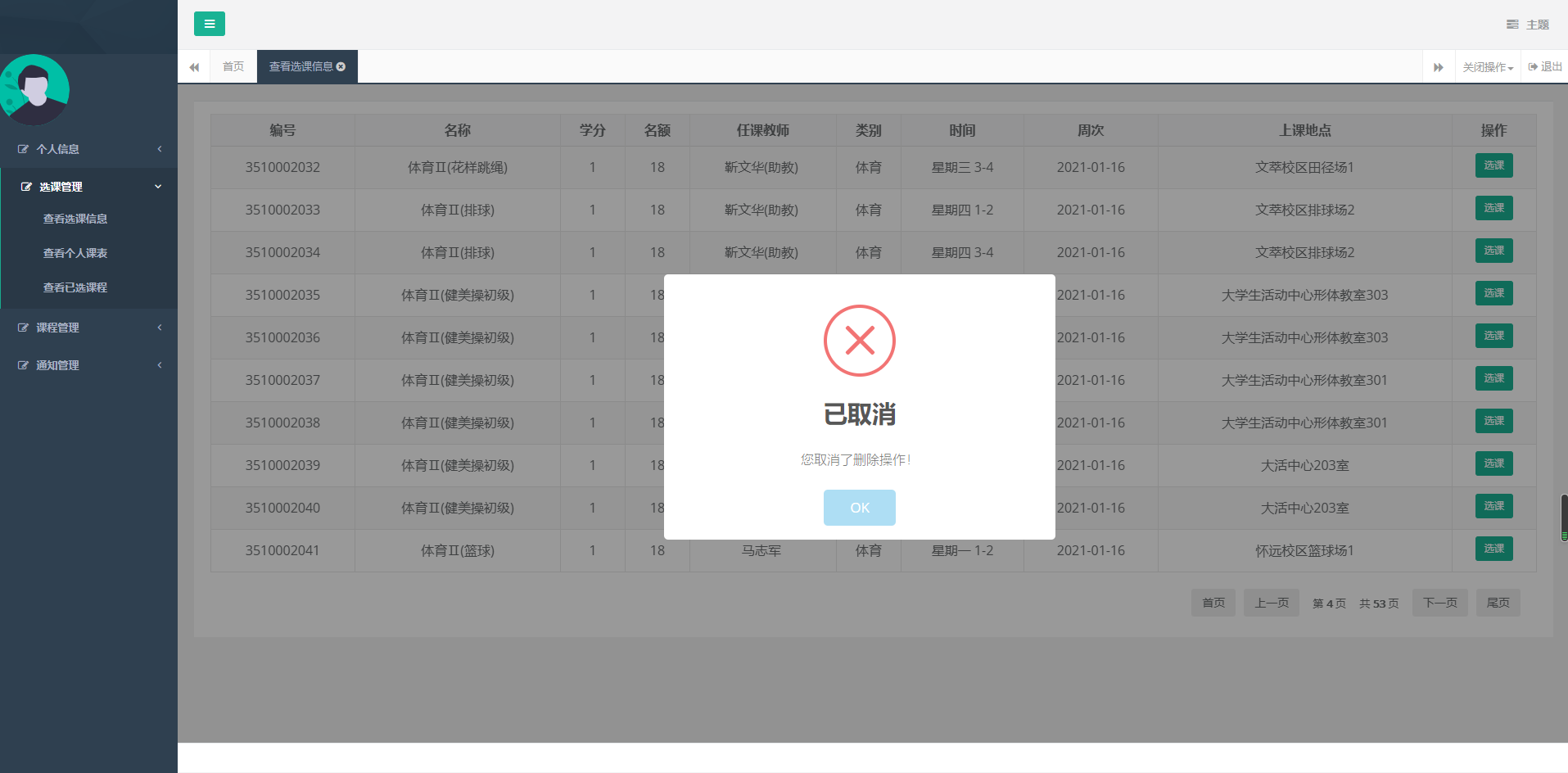This screenshot has width=1568, height=773.
Task: Click the user avatar image in sidebar
Action: [34, 89]
